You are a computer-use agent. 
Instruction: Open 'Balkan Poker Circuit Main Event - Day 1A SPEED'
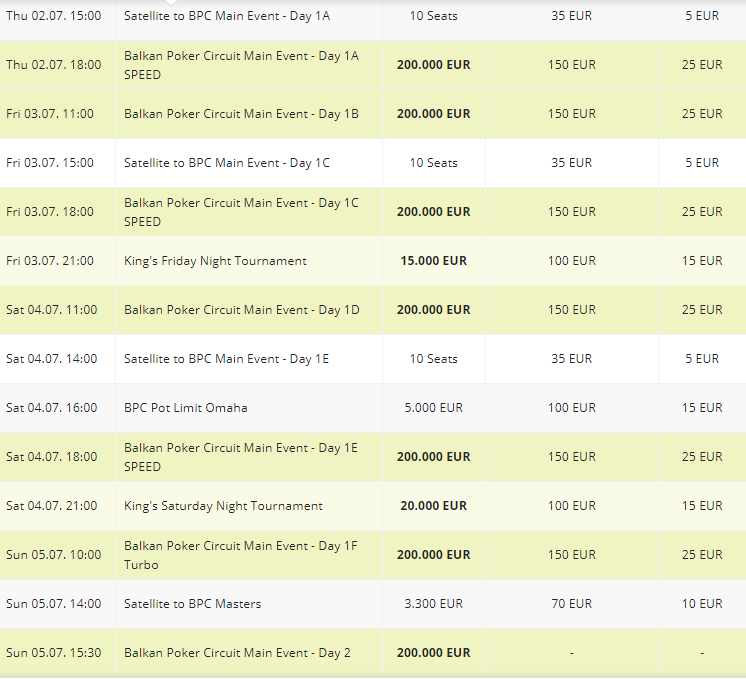pyautogui.click(x=241, y=65)
